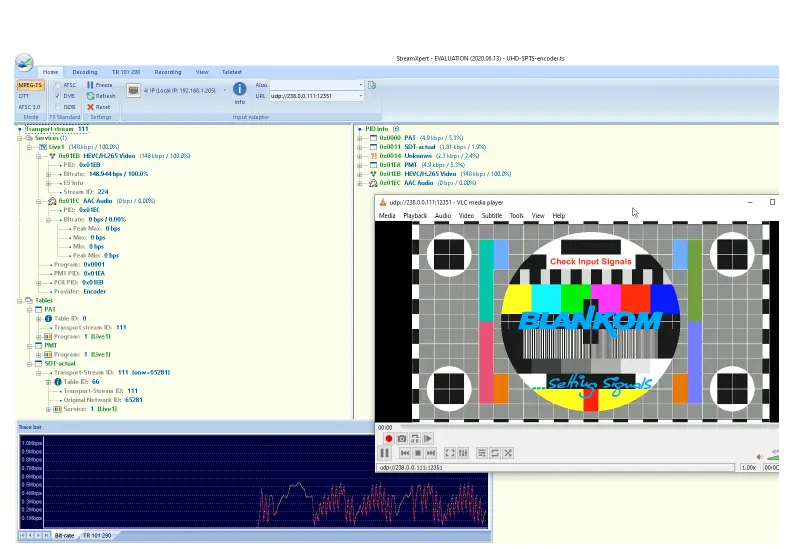Click the document icon next to Alias field

(x=372, y=85)
